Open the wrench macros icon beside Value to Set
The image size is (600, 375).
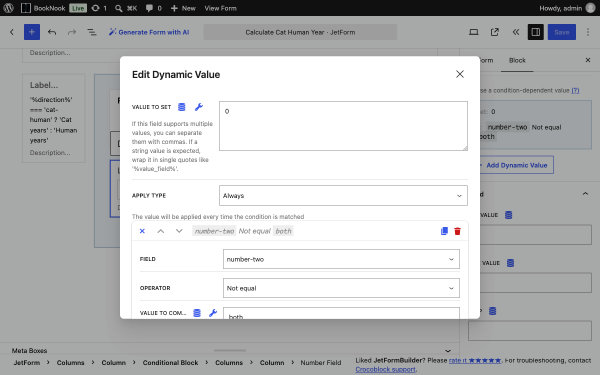199,107
